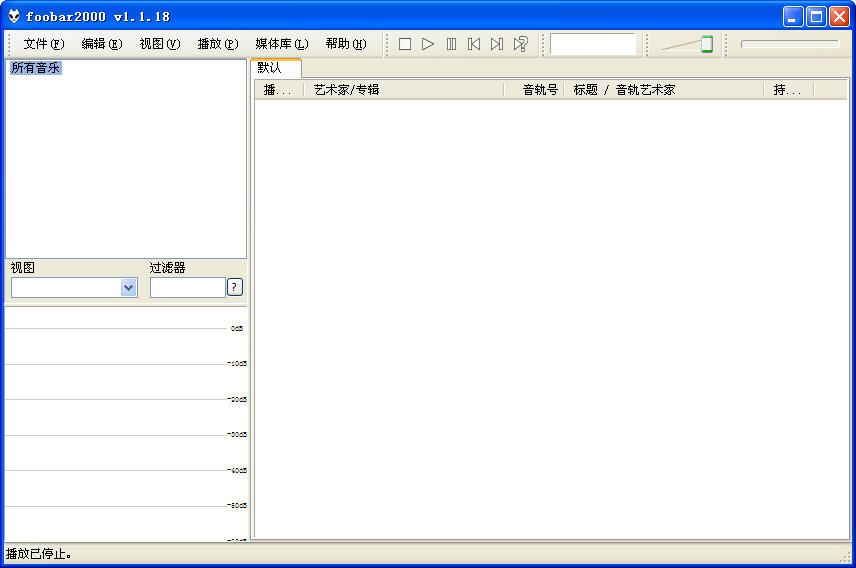Open the 媒体库(L) menu
Viewport: 856px width, 568px height.
coord(282,44)
